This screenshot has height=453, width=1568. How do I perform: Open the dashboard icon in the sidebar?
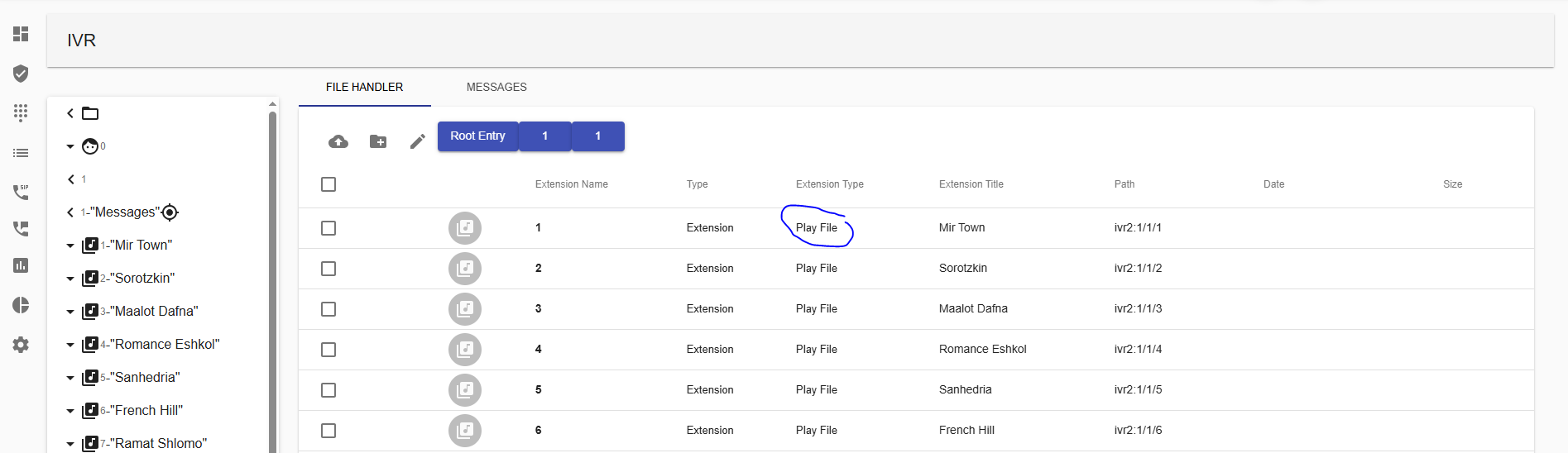click(21, 34)
